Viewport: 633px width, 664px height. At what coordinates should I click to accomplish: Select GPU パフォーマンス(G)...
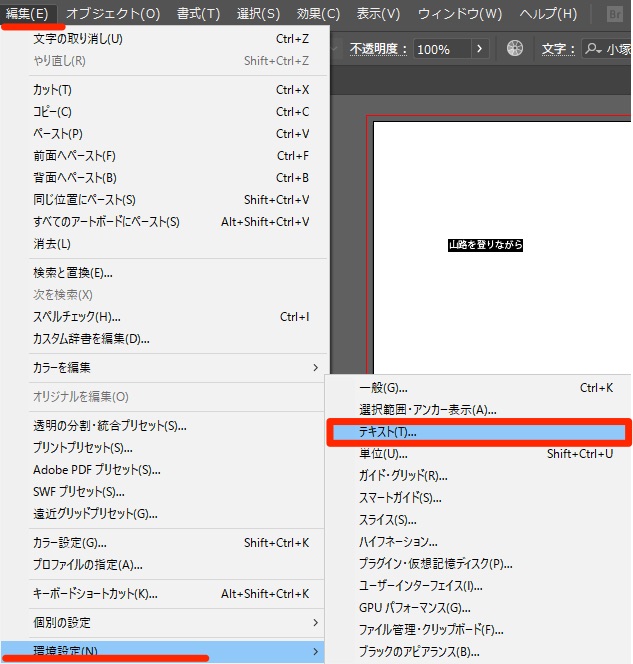click(478, 608)
